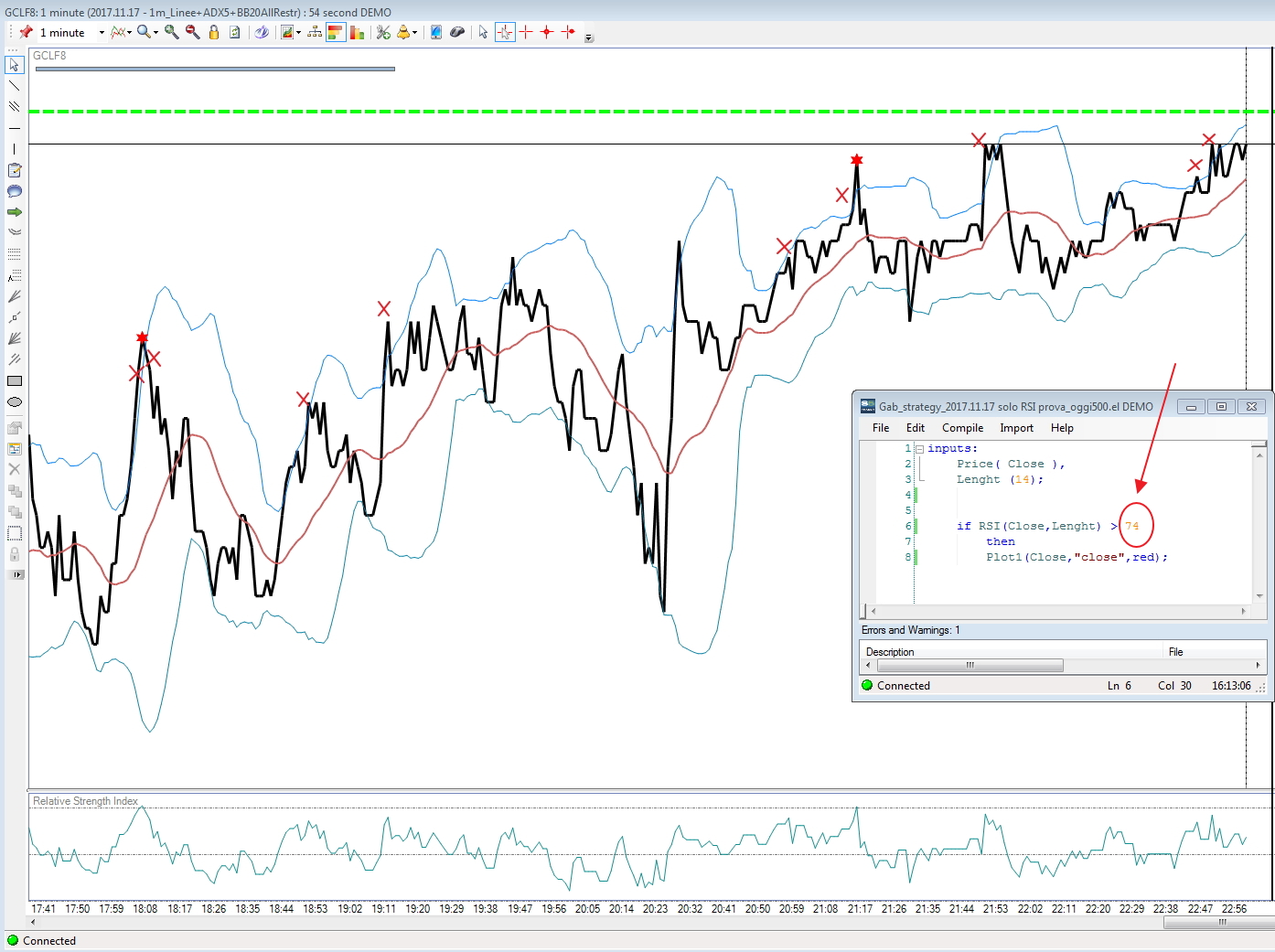Image resolution: width=1275 pixels, height=952 pixels.
Task: Click the code editor scroll down arrow
Action: [1259, 596]
